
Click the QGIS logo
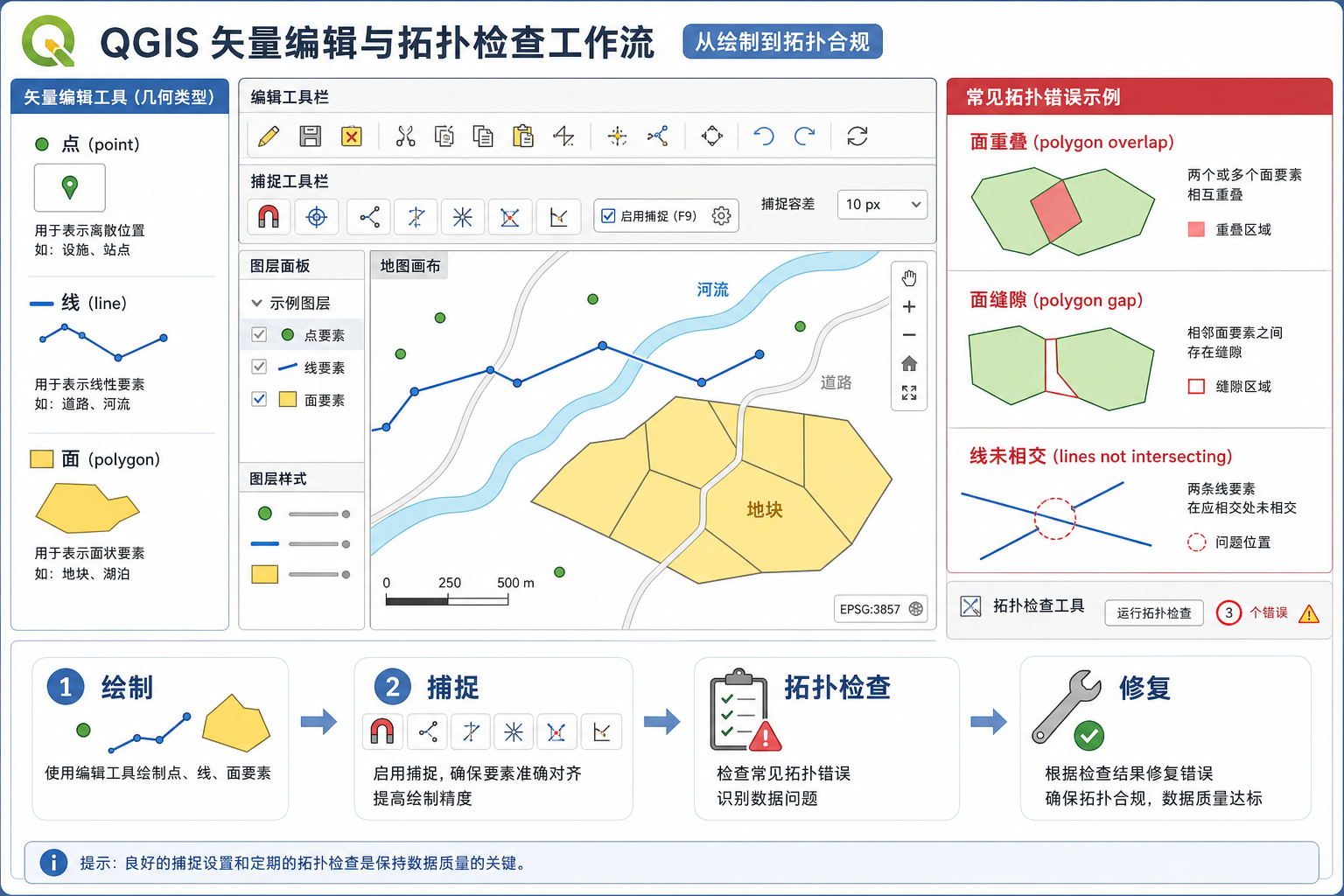point(49,40)
